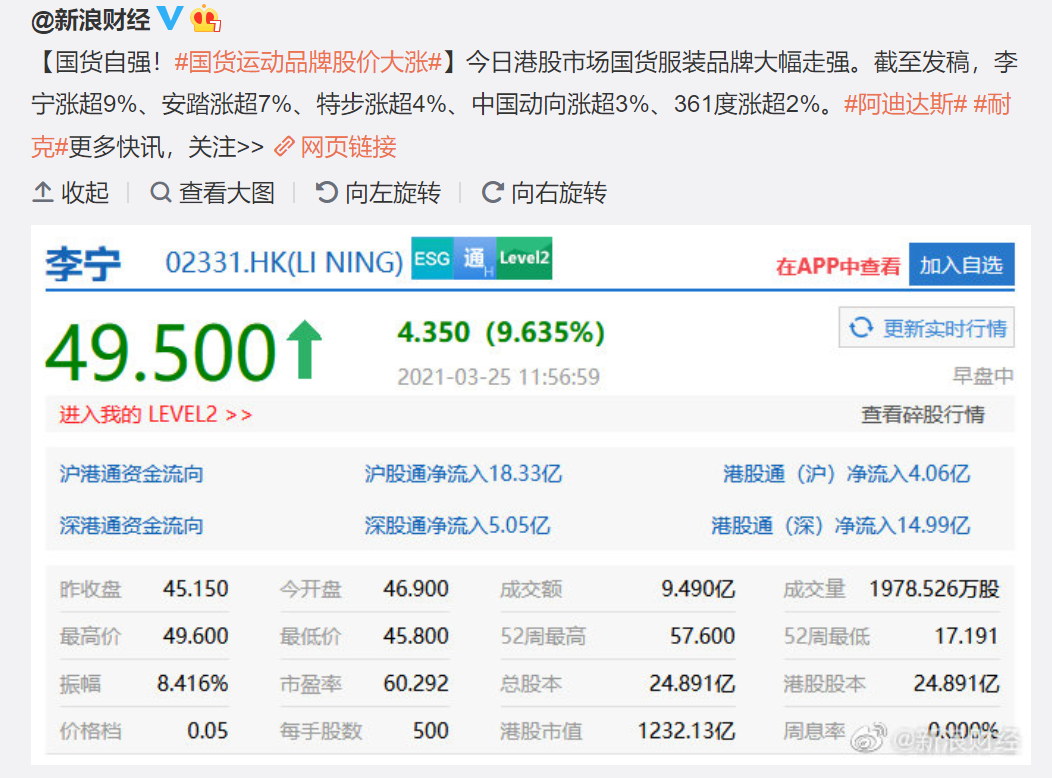1052x778 pixels.
Task: Click 深股通净流入5.05亿 text
Action: [457, 525]
